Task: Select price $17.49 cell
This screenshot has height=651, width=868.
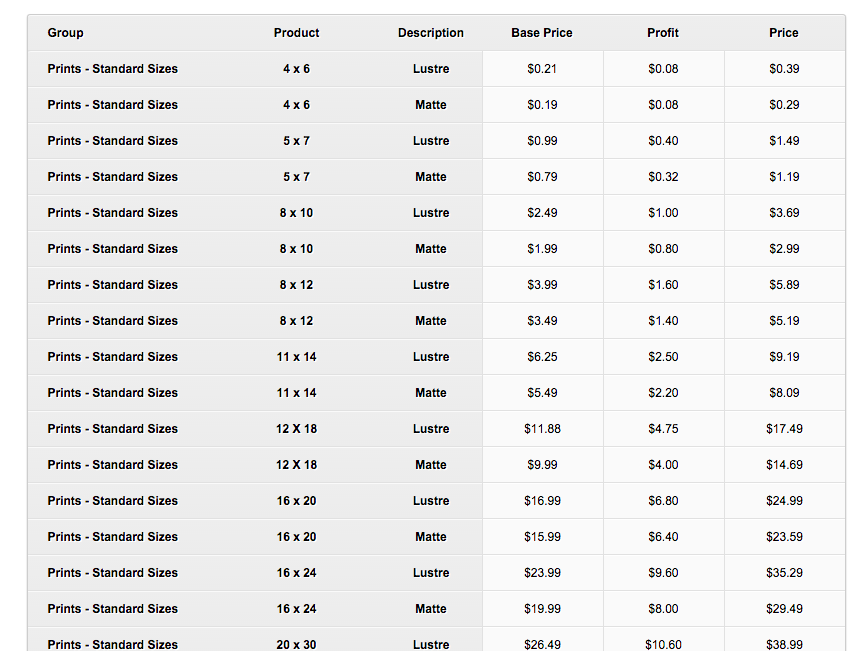Action: point(784,428)
